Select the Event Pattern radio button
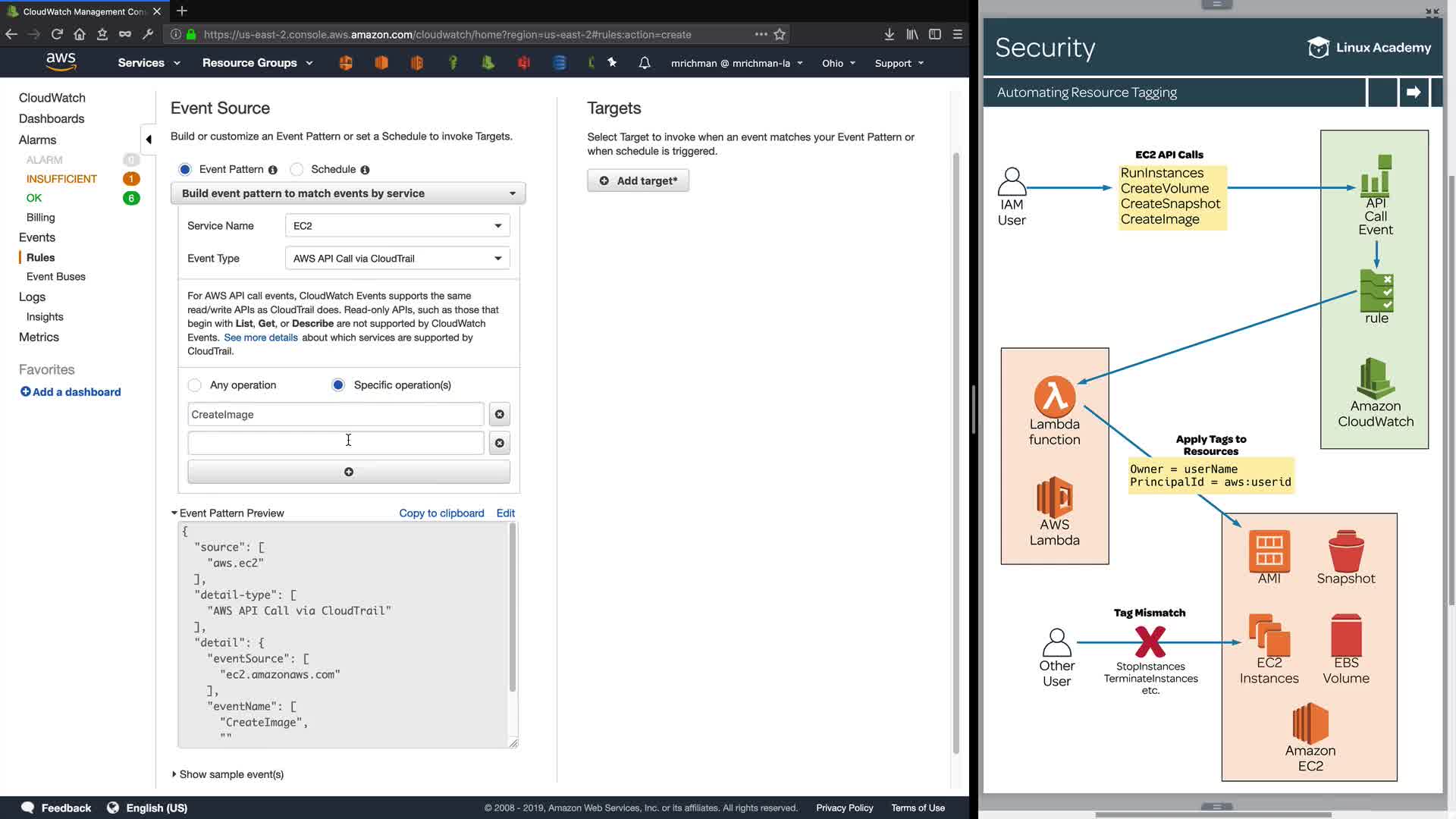 pos(185,169)
